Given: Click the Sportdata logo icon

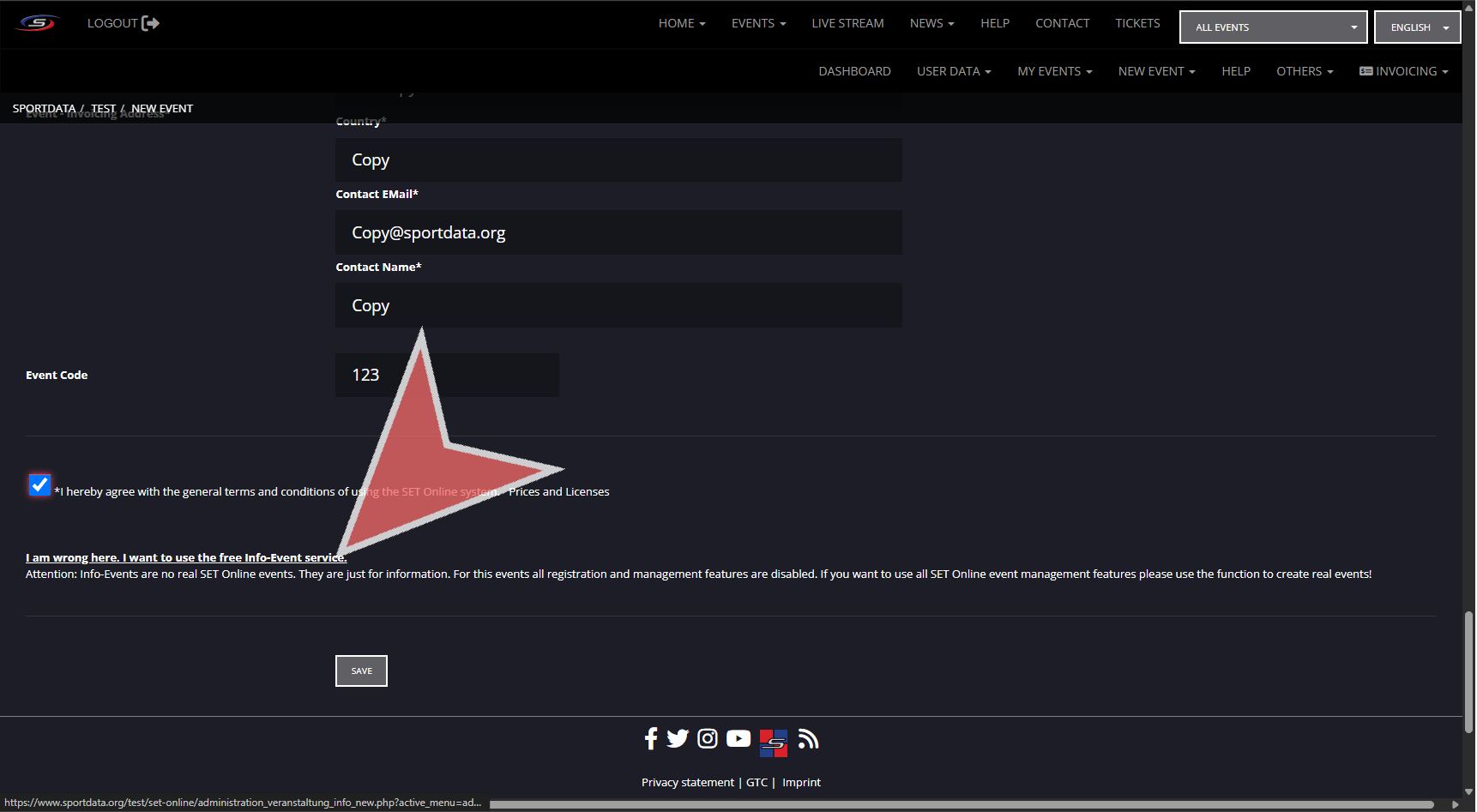Looking at the screenshot, I should pos(38,23).
